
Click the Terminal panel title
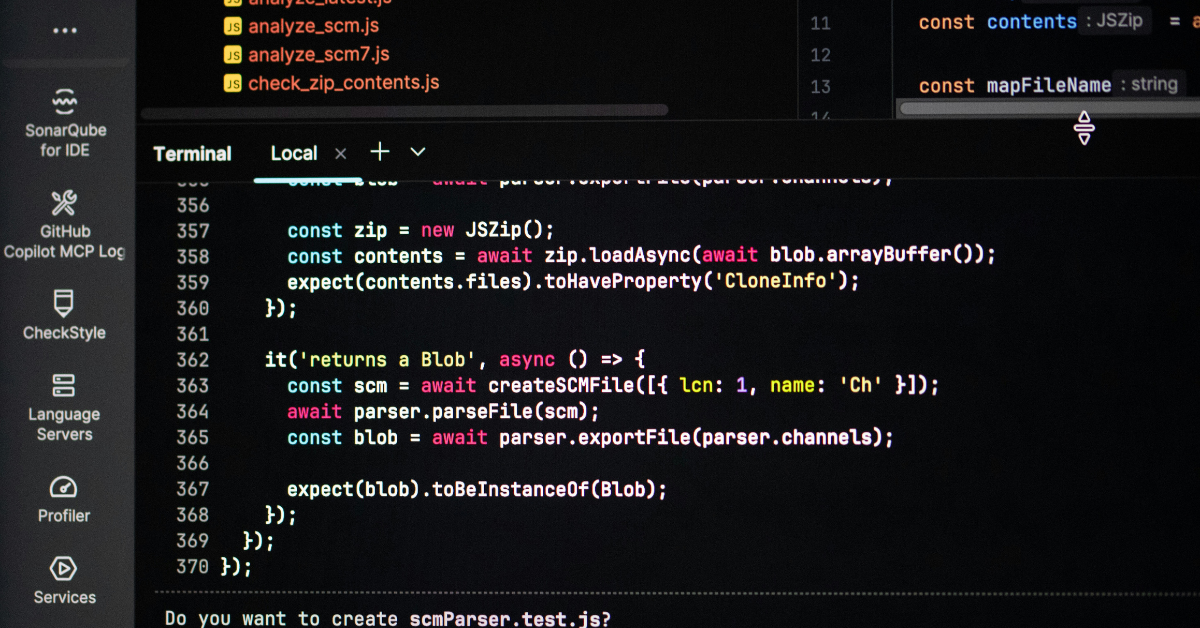coord(192,153)
